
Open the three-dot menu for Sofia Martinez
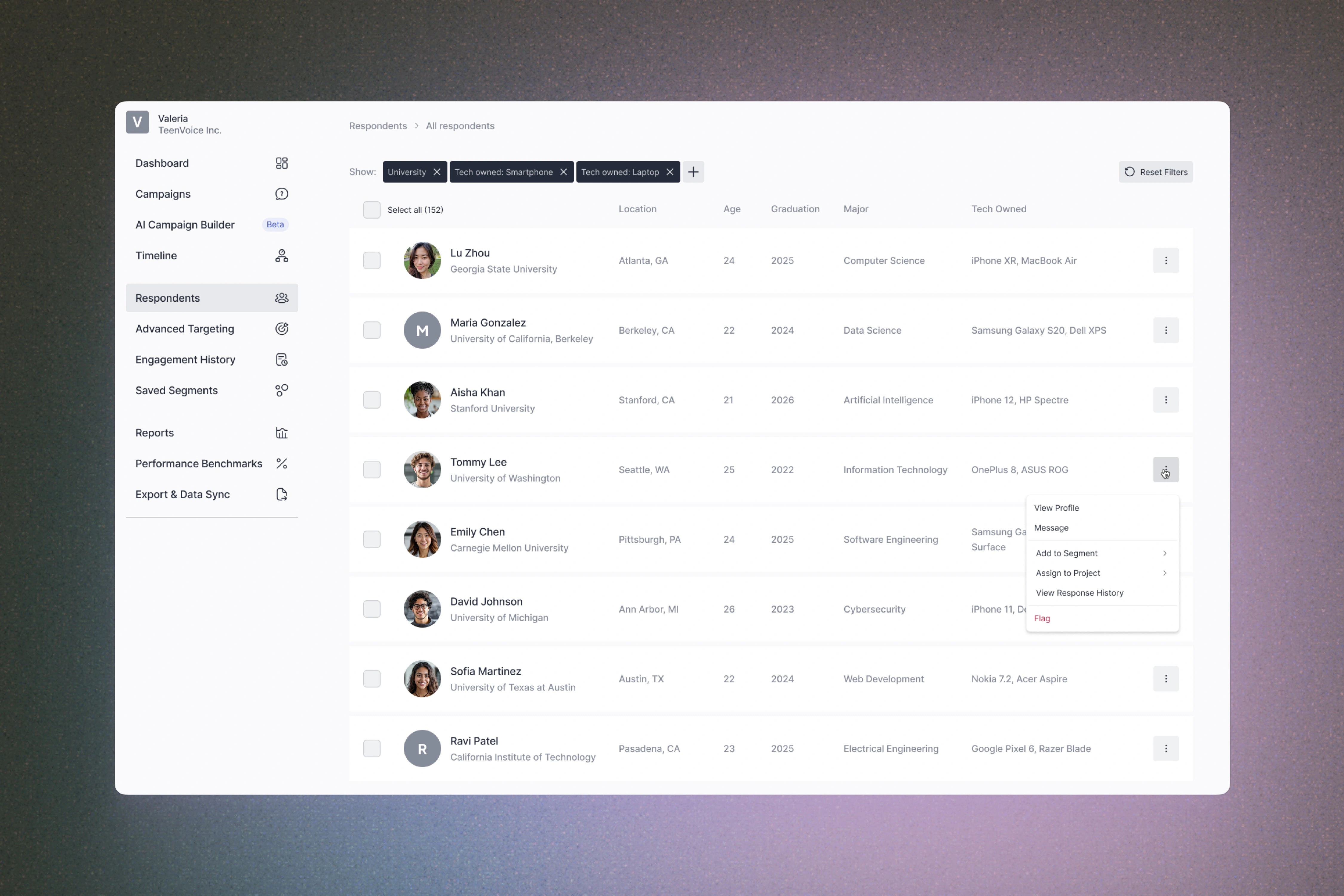click(x=1166, y=679)
